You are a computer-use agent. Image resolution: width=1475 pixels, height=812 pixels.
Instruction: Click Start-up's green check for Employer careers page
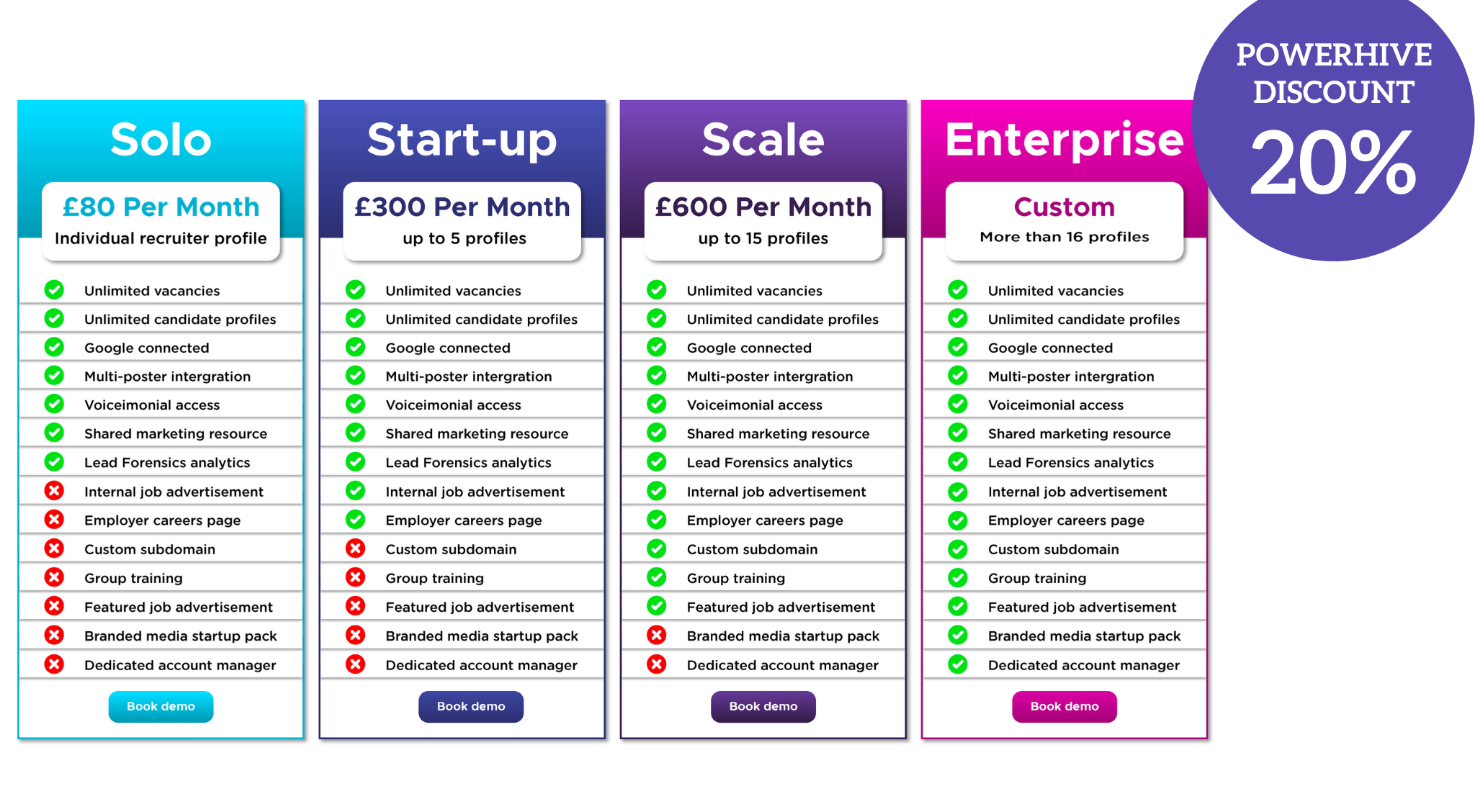click(x=355, y=520)
